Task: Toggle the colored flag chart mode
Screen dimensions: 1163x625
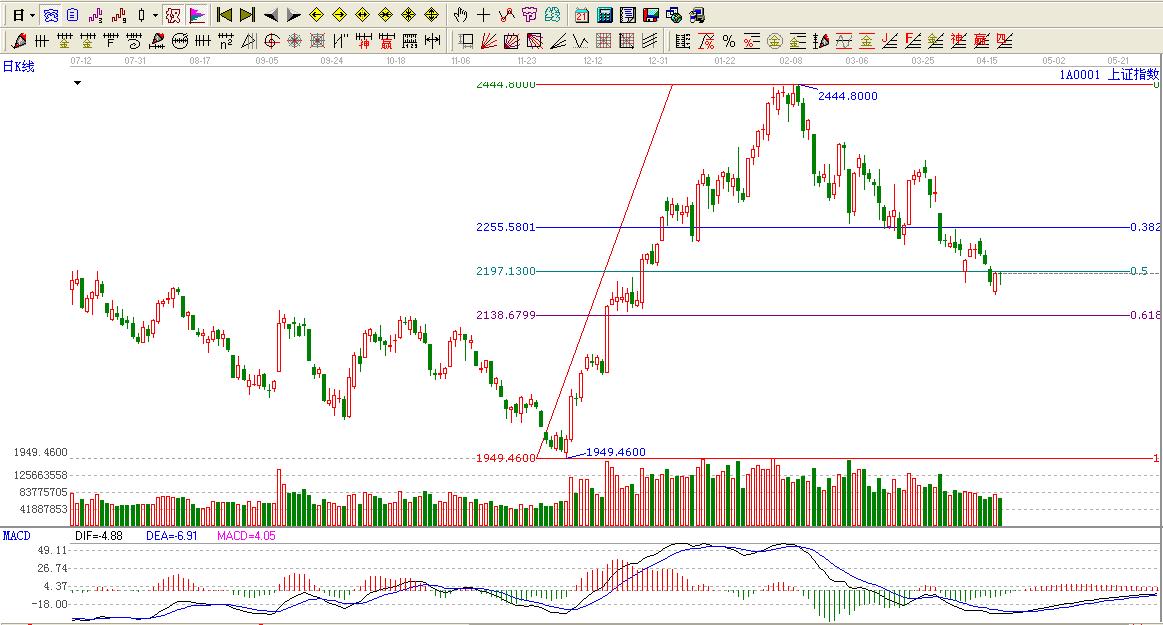Action: click(x=197, y=15)
